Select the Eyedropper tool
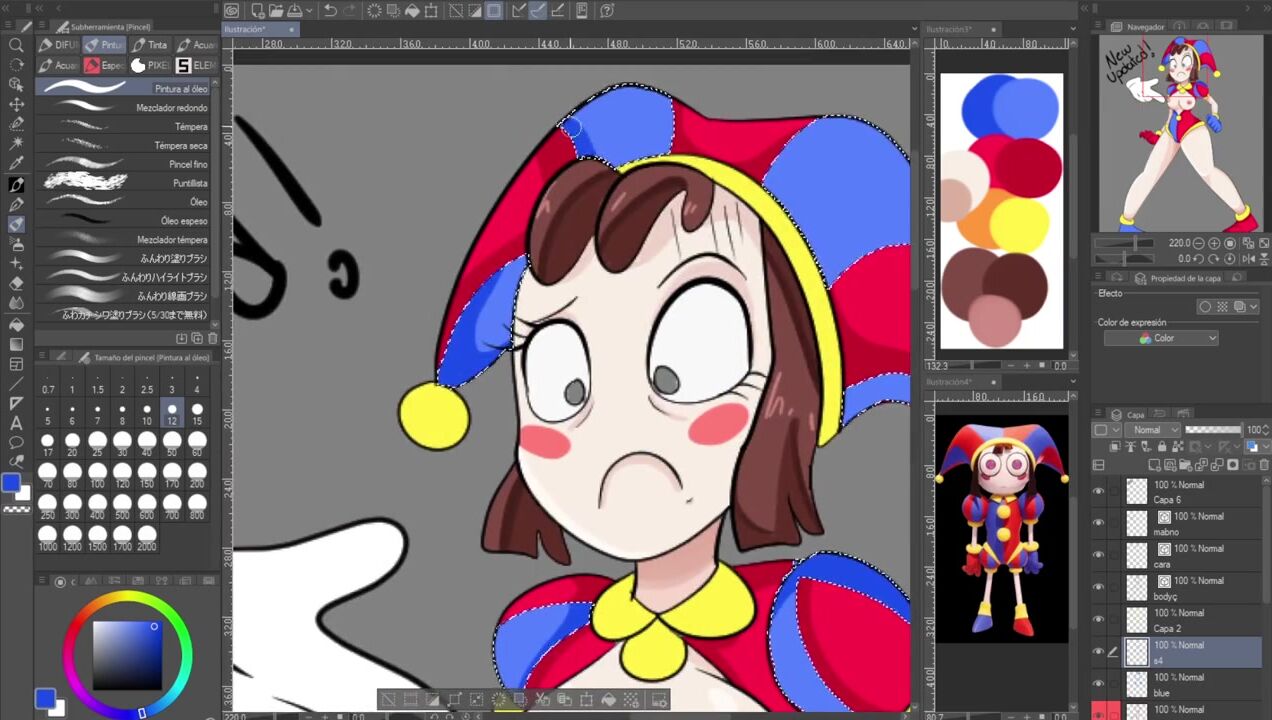The height and width of the screenshot is (720, 1272). [16, 164]
